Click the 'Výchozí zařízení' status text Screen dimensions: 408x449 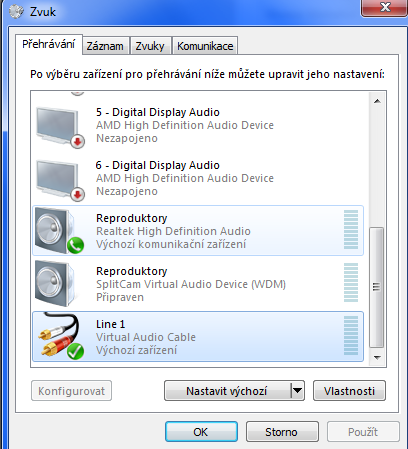pyautogui.click(x=137, y=350)
